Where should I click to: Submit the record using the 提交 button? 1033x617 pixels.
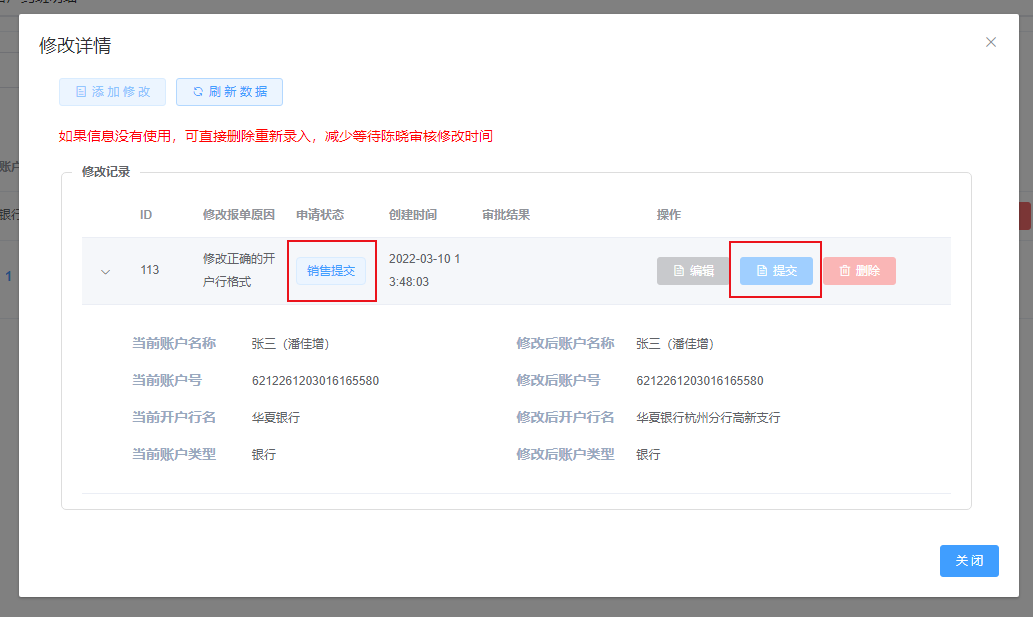click(x=776, y=271)
